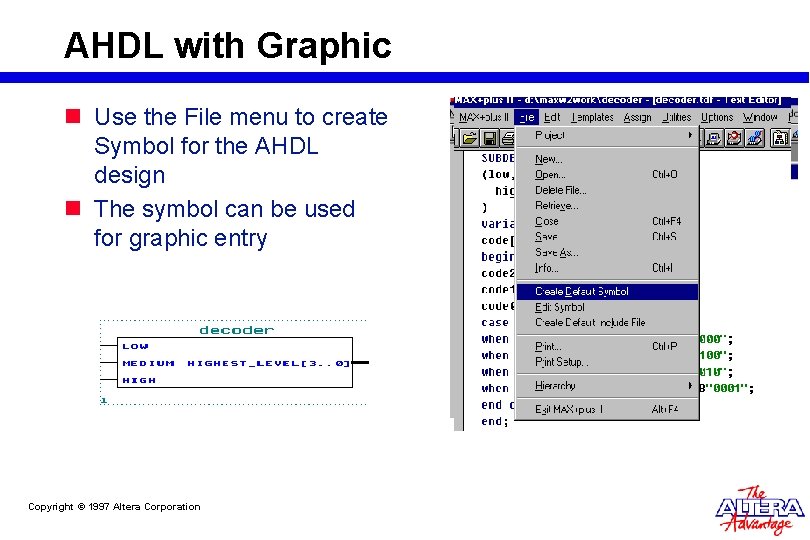Select Save in the File menu
Image resolution: width=810 pixels, height=540 pixels.
point(608,237)
